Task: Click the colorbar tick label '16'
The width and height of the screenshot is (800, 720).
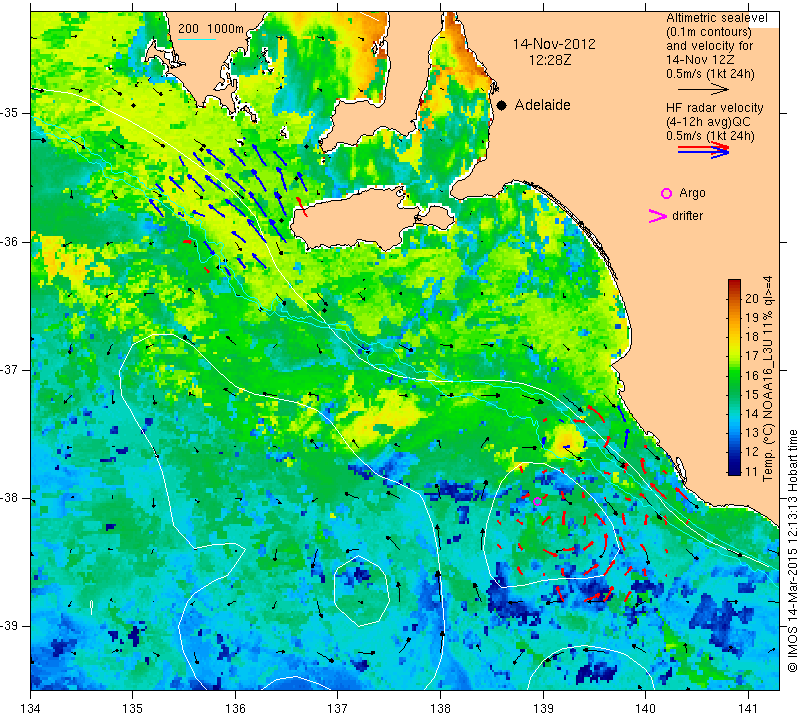Action: pyautogui.click(x=752, y=376)
